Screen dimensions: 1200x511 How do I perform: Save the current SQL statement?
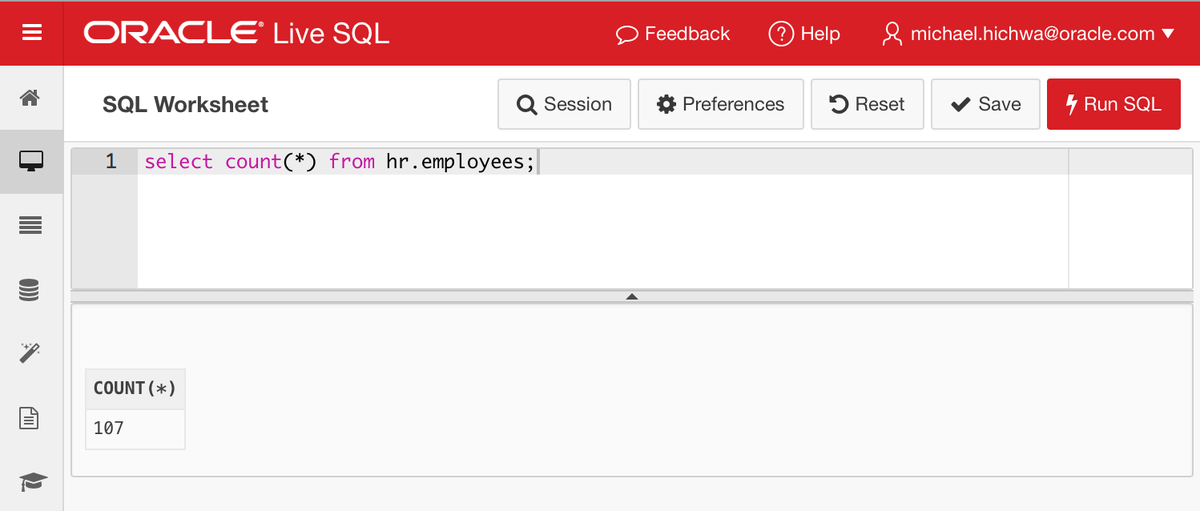click(x=985, y=104)
